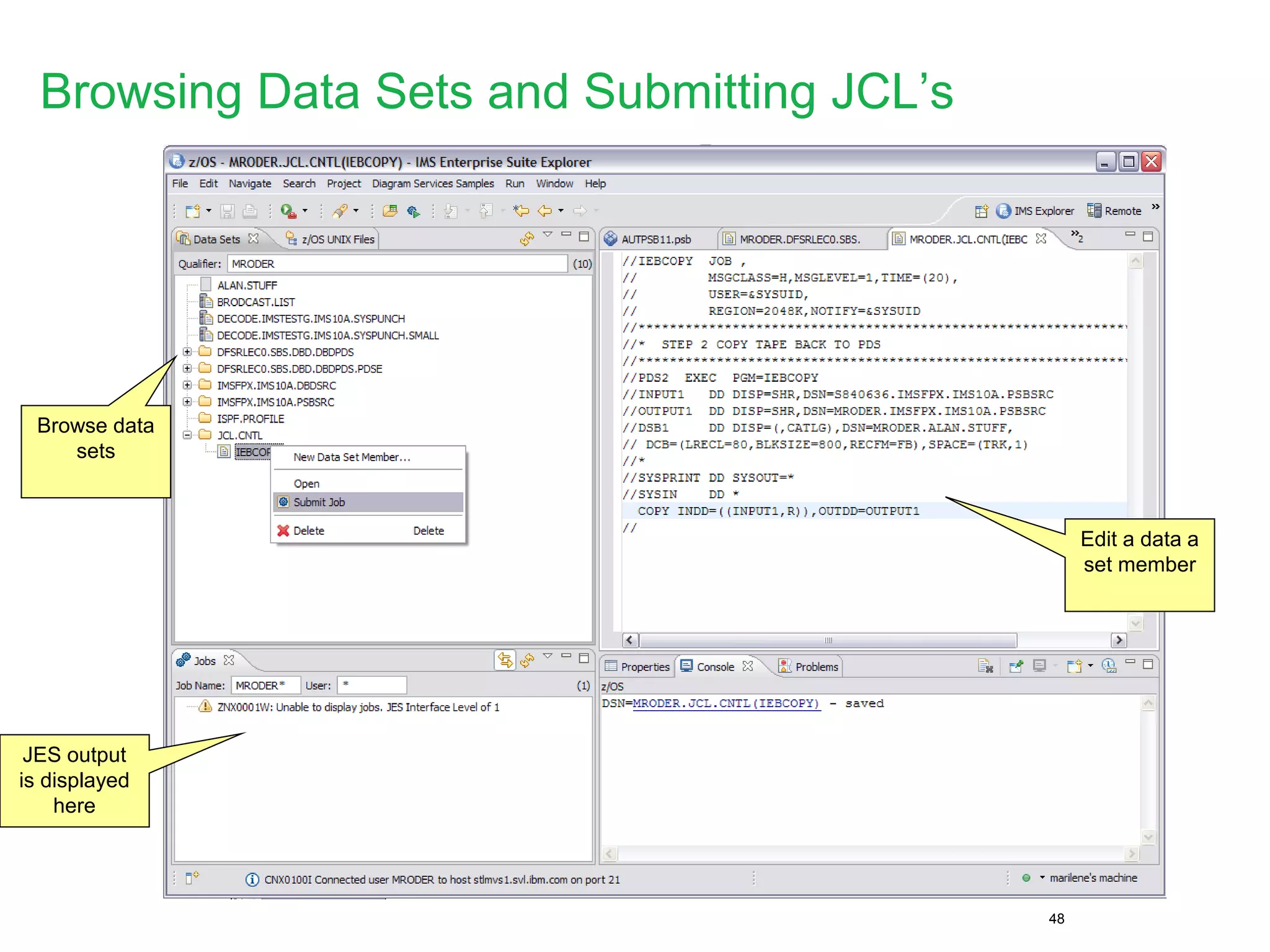Open the Data Sets view menu triangle

(547, 235)
